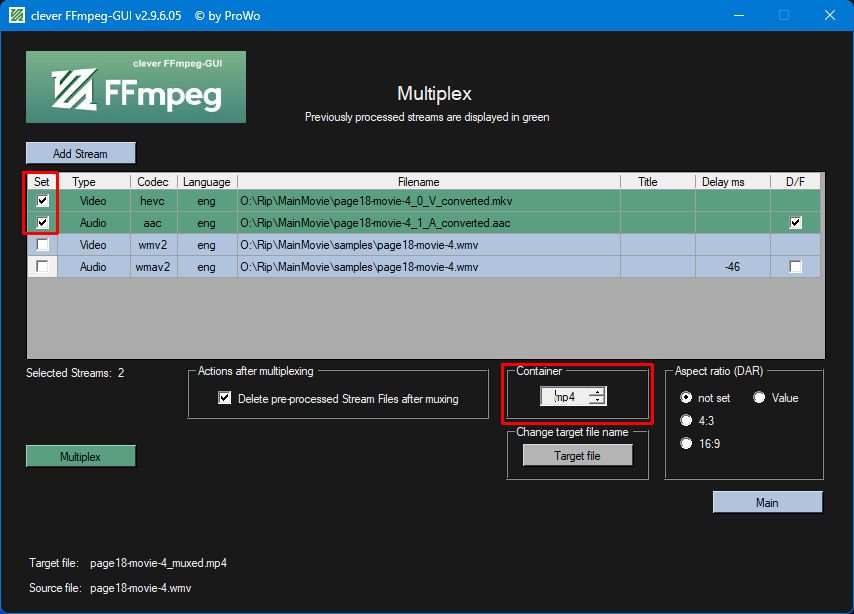This screenshot has width=854, height=614.
Task: Click the Add Stream button
Action: coord(81,153)
